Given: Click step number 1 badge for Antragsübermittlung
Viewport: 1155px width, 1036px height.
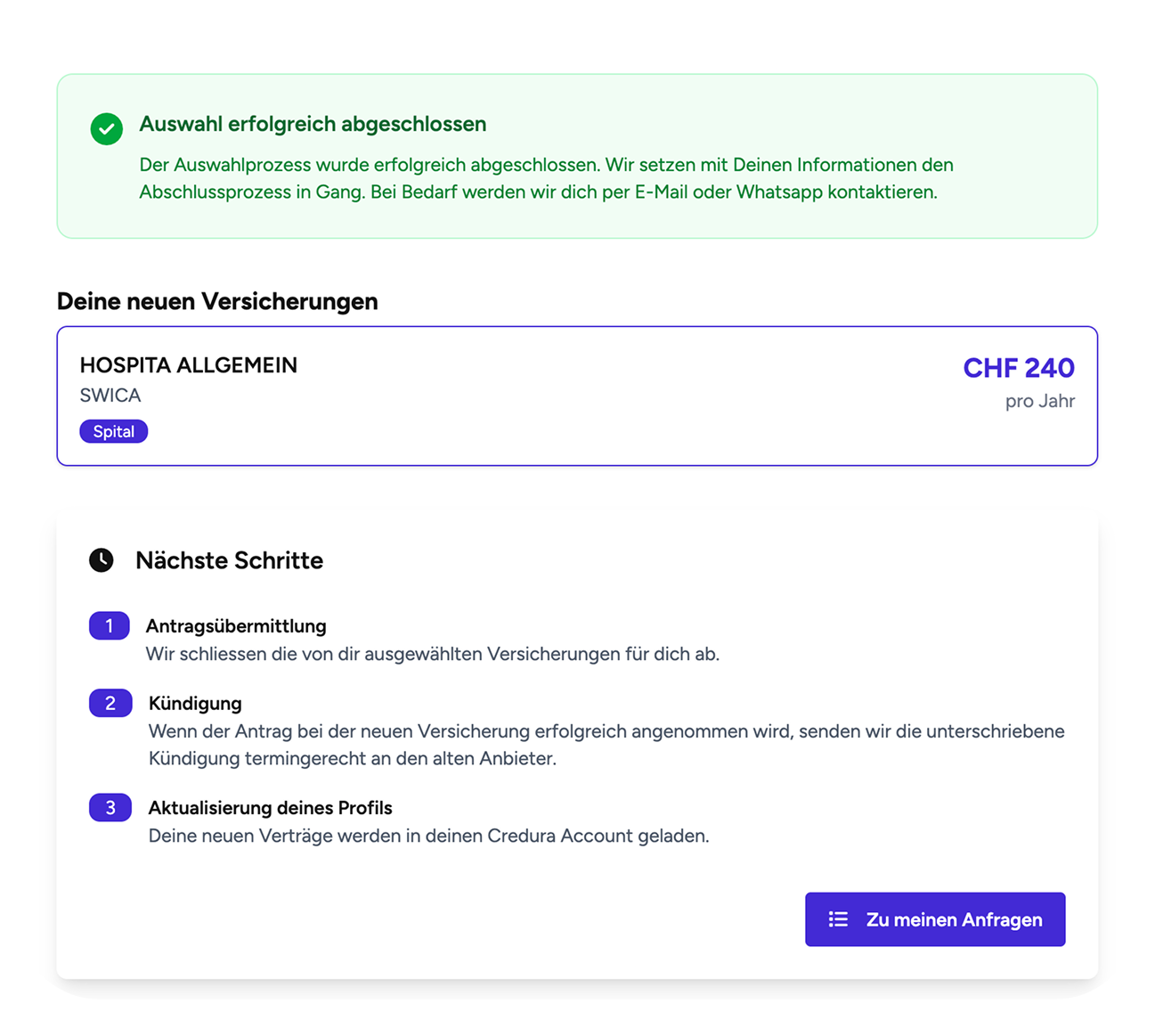Looking at the screenshot, I should [x=110, y=625].
